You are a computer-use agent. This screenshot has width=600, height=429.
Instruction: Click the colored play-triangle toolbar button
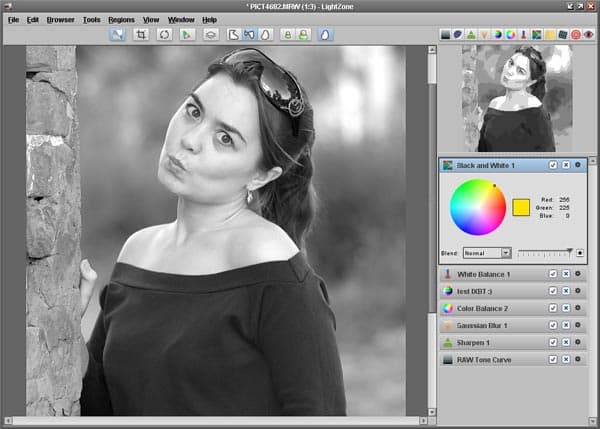[x=187, y=35]
